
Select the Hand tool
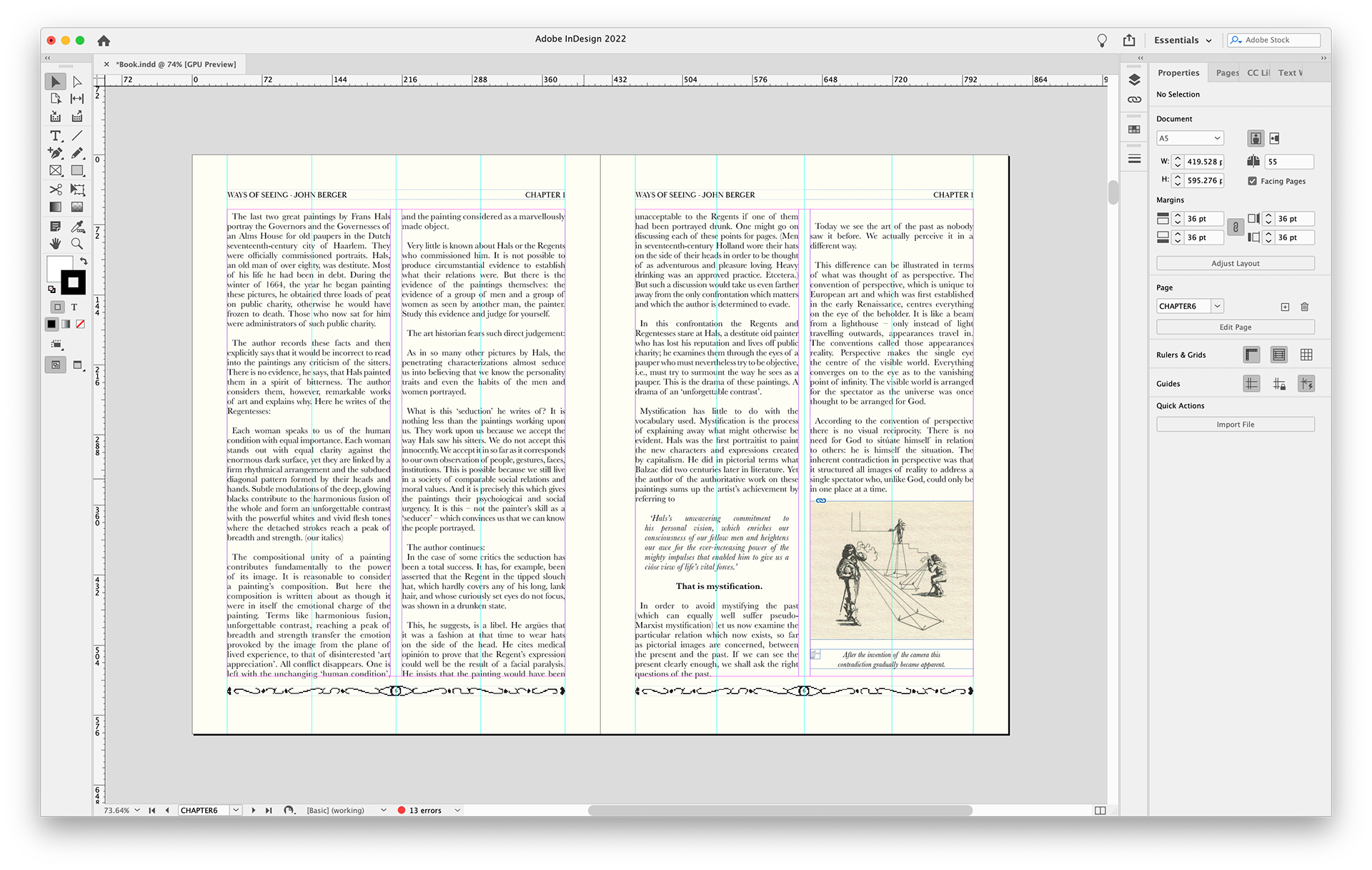(56, 244)
